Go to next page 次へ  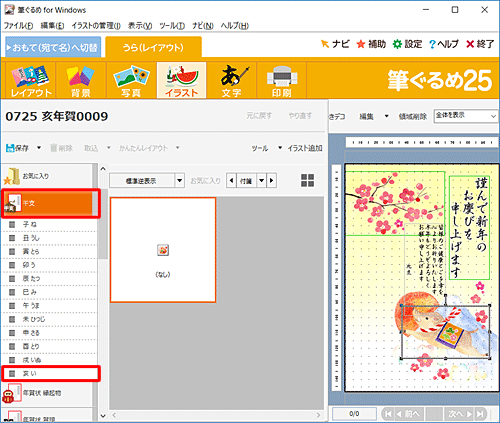point(459,414)
